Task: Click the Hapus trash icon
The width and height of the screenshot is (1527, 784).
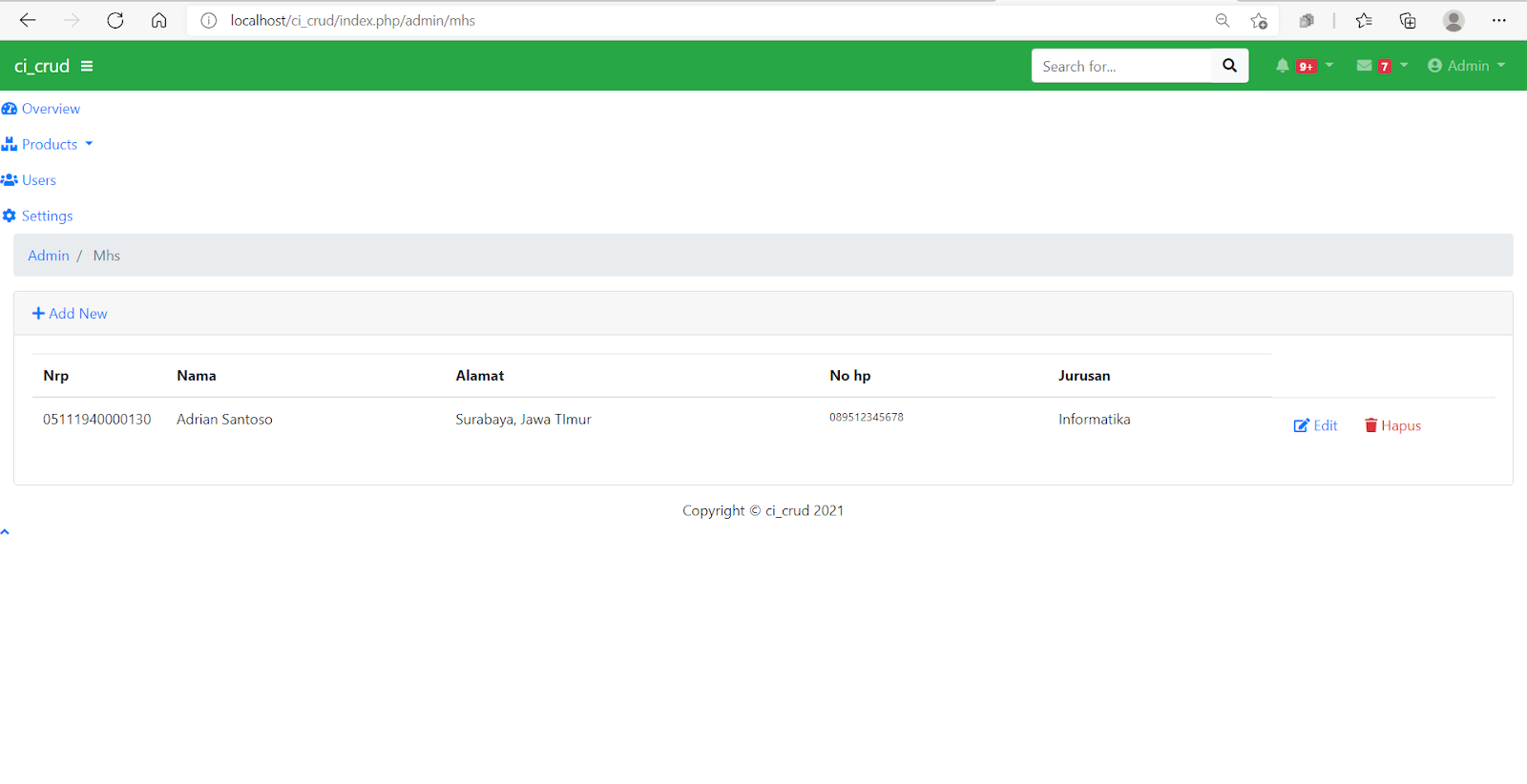Action: (x=1370, y=425)
